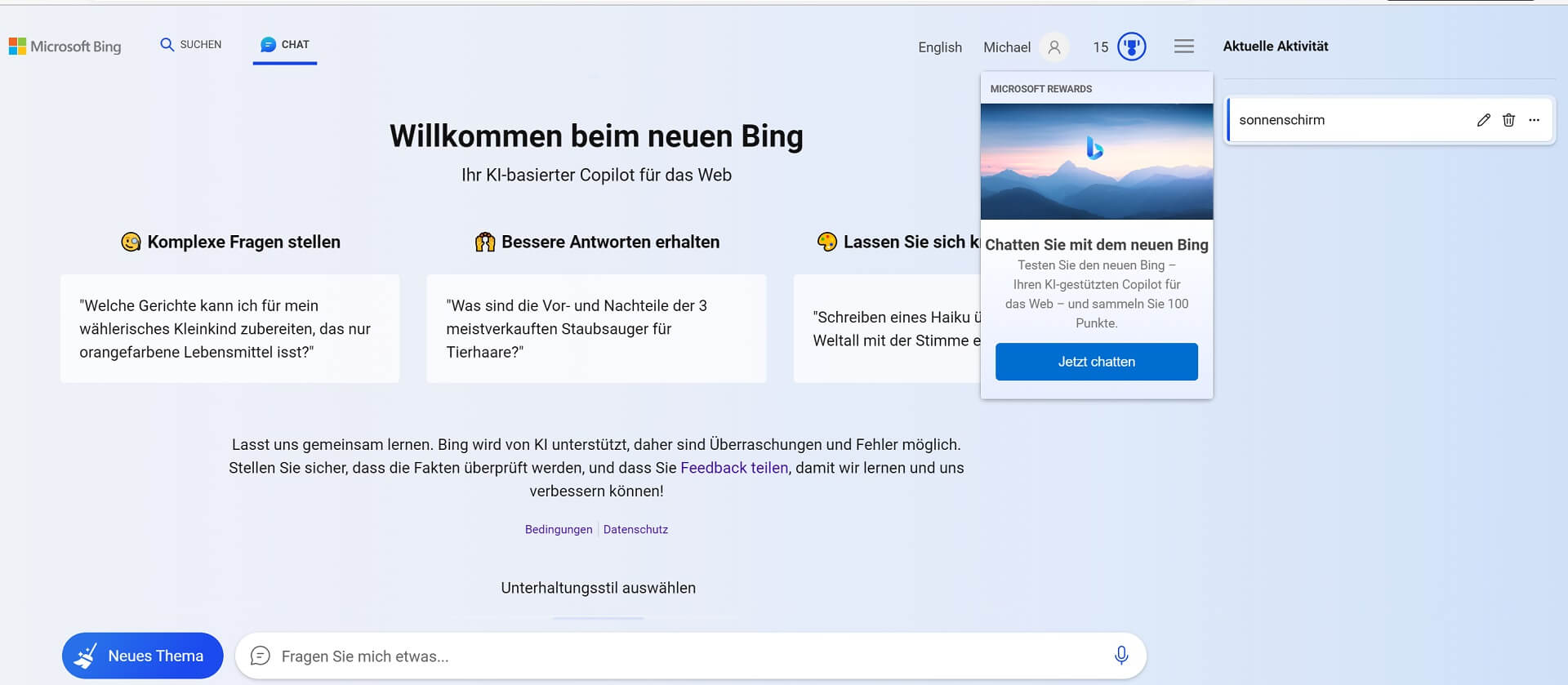This screenshot has height=685, width=1568.
Task: Open the Datenschutz privacy link
Action: click(635, 529)
